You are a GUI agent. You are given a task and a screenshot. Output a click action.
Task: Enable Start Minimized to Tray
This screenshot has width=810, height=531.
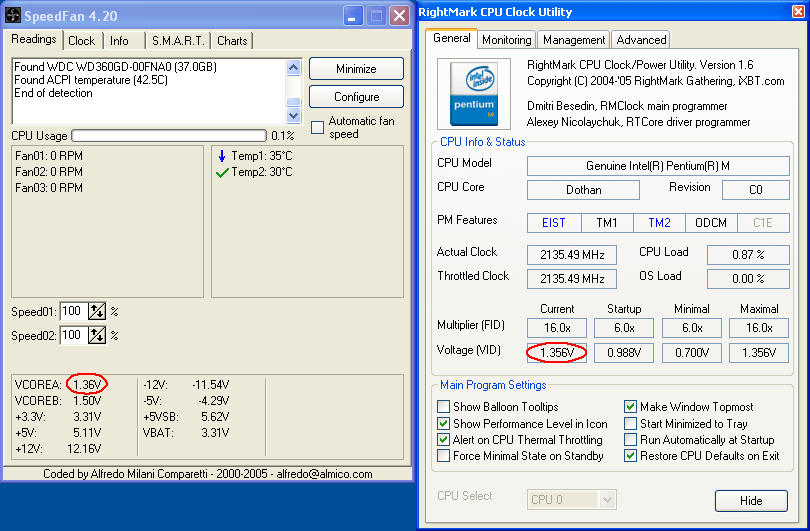630,424
